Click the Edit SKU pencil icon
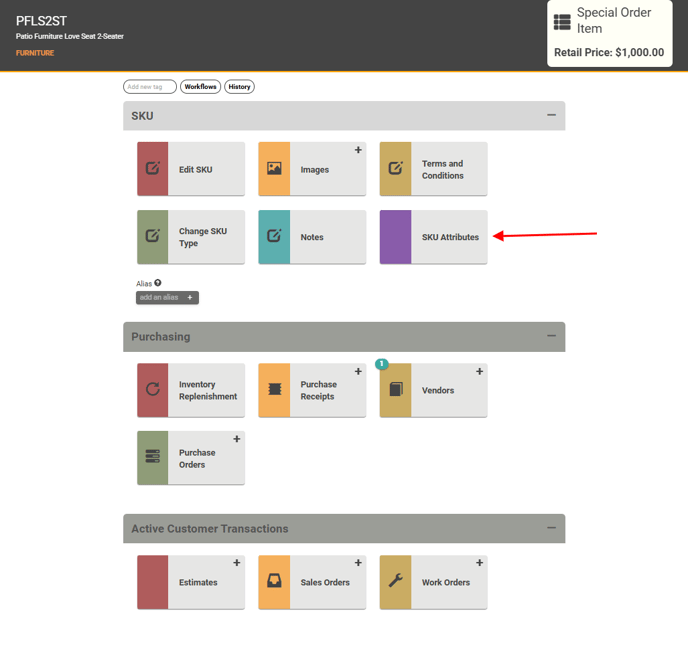The width and height of the screenshot is (688, 655). click(153, 169)
